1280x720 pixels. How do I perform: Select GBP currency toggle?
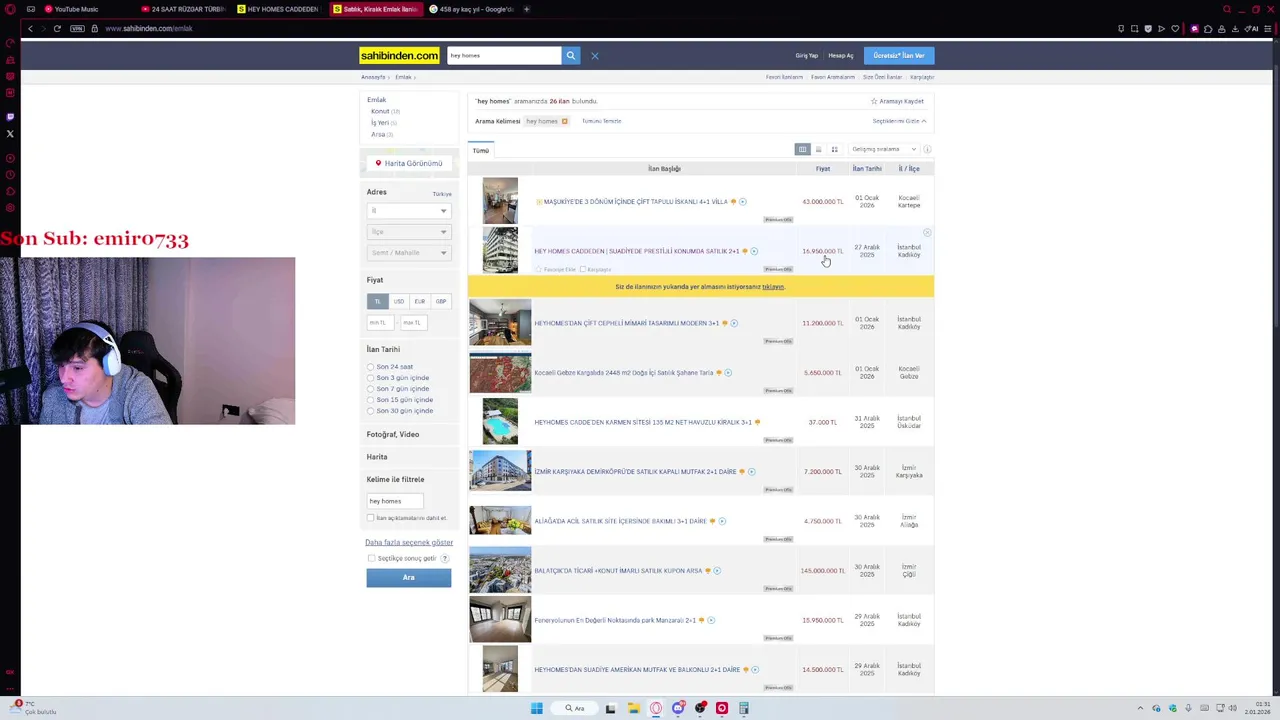(440, 301)
